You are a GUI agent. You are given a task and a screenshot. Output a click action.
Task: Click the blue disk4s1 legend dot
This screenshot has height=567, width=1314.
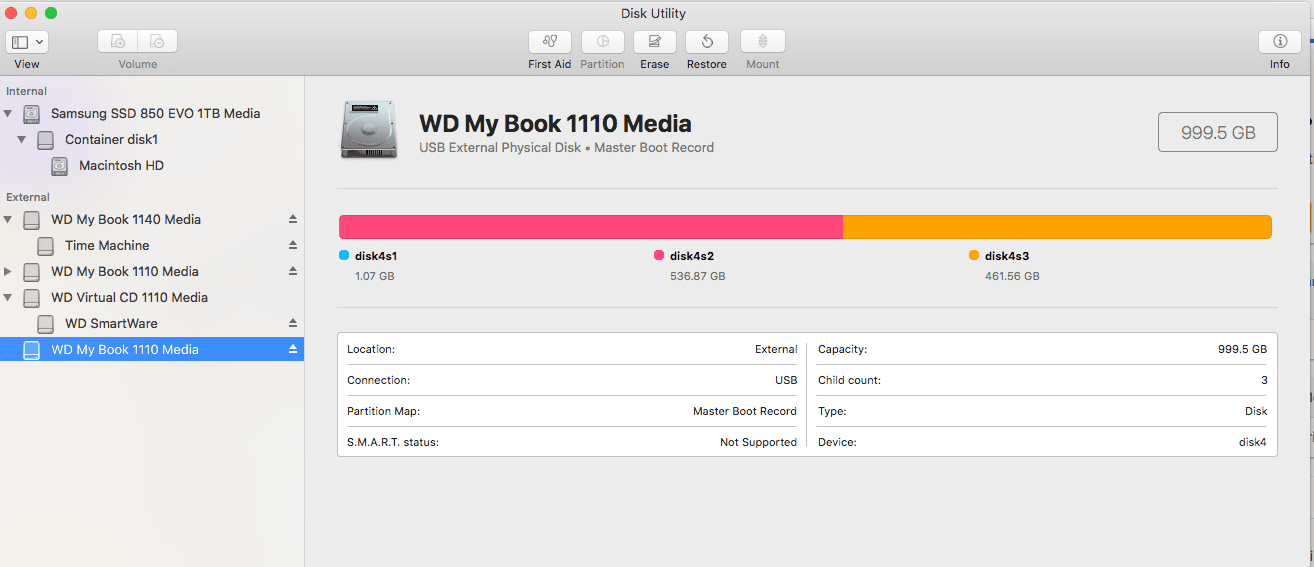pyautogui.click(x=344, y=256)
